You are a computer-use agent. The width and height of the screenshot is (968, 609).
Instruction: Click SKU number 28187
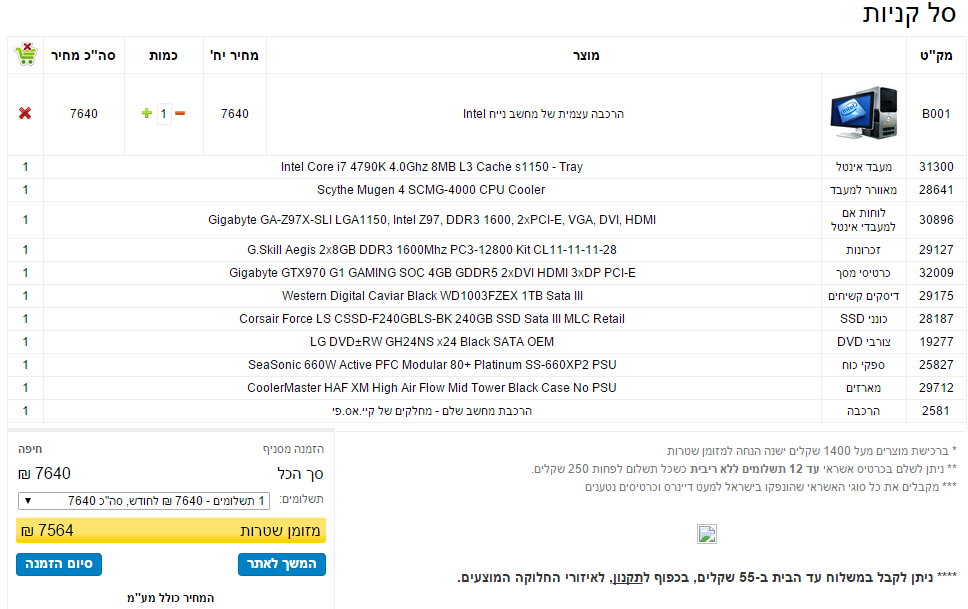click(936, 319)
